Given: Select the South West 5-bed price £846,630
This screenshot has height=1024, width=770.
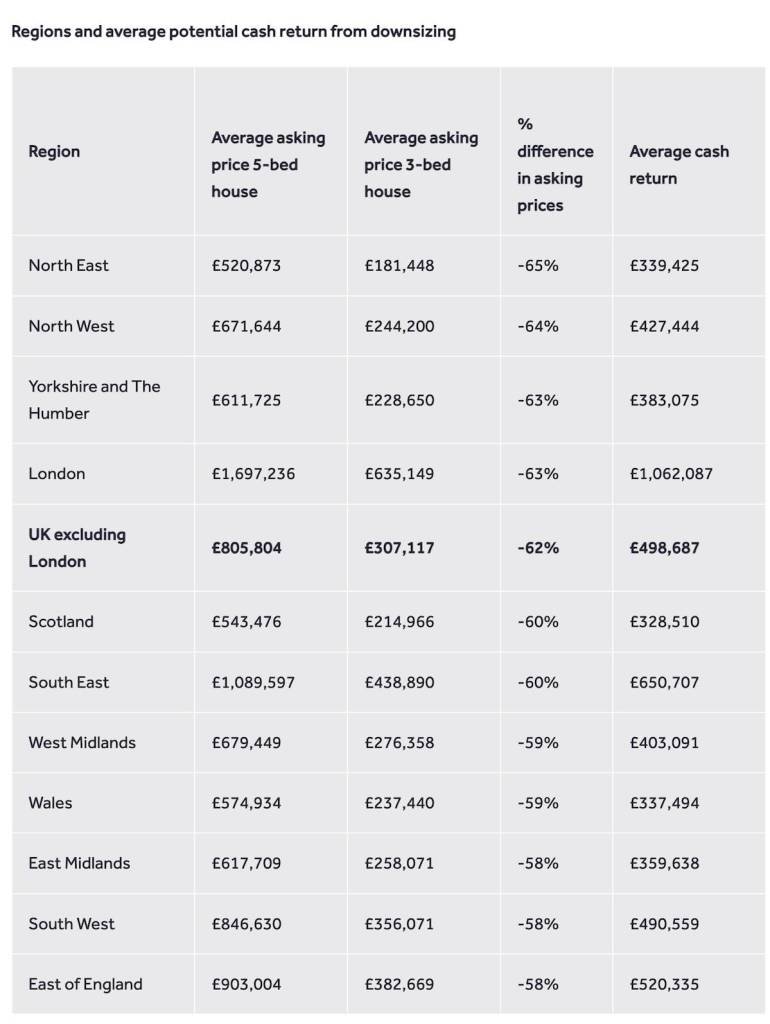Looking at the screenshot, I should pos(246,924).
